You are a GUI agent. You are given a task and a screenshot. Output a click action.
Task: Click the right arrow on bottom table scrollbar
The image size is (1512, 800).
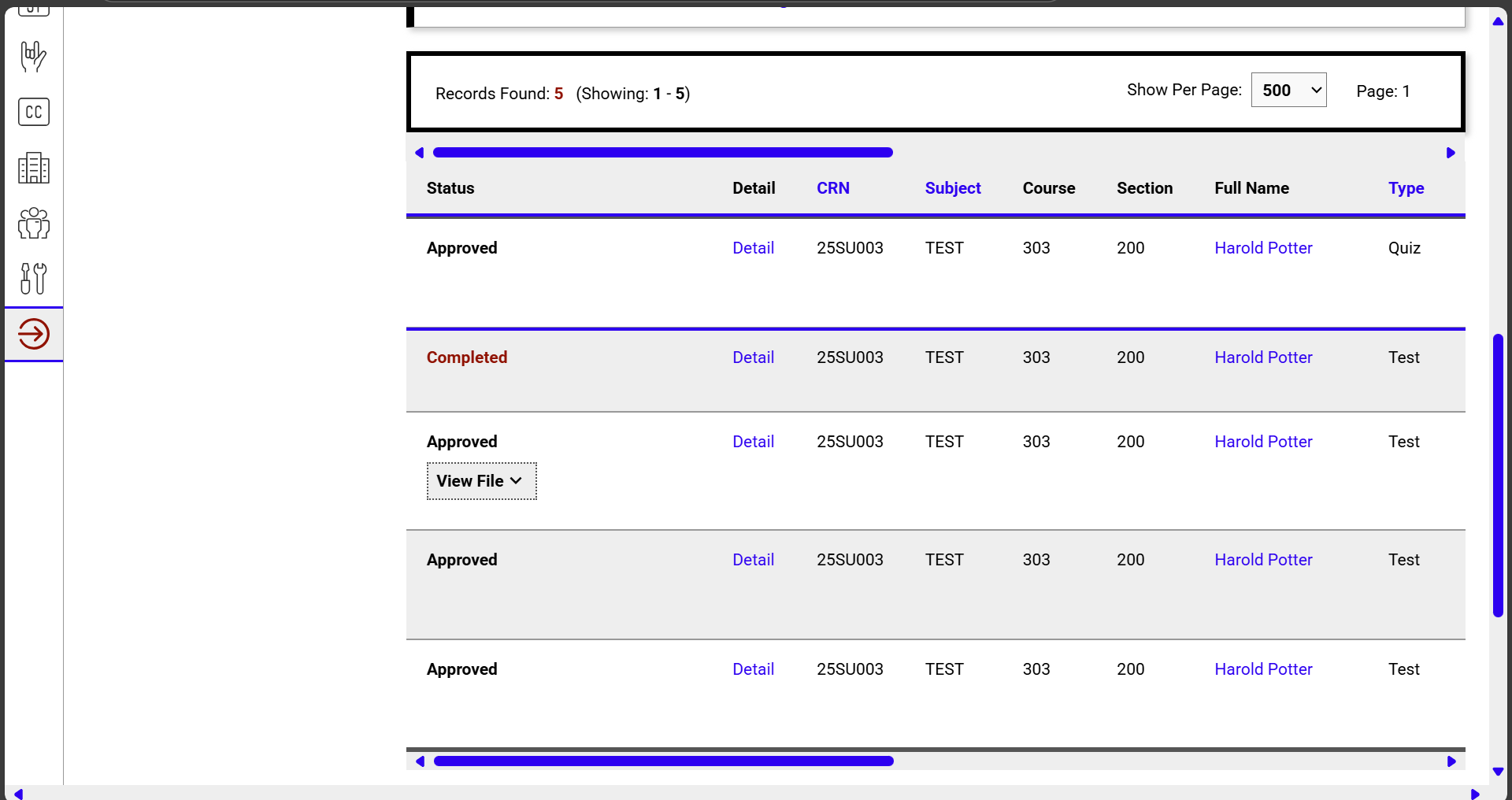(x=1451, y=761)
